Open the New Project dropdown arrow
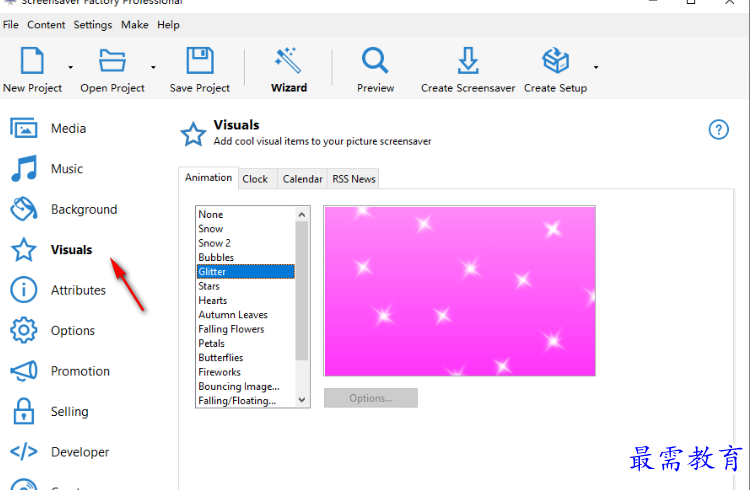Image resolution: width=751 pixels, height=490 pixels. pyautogui.click(x=70, y=68)
